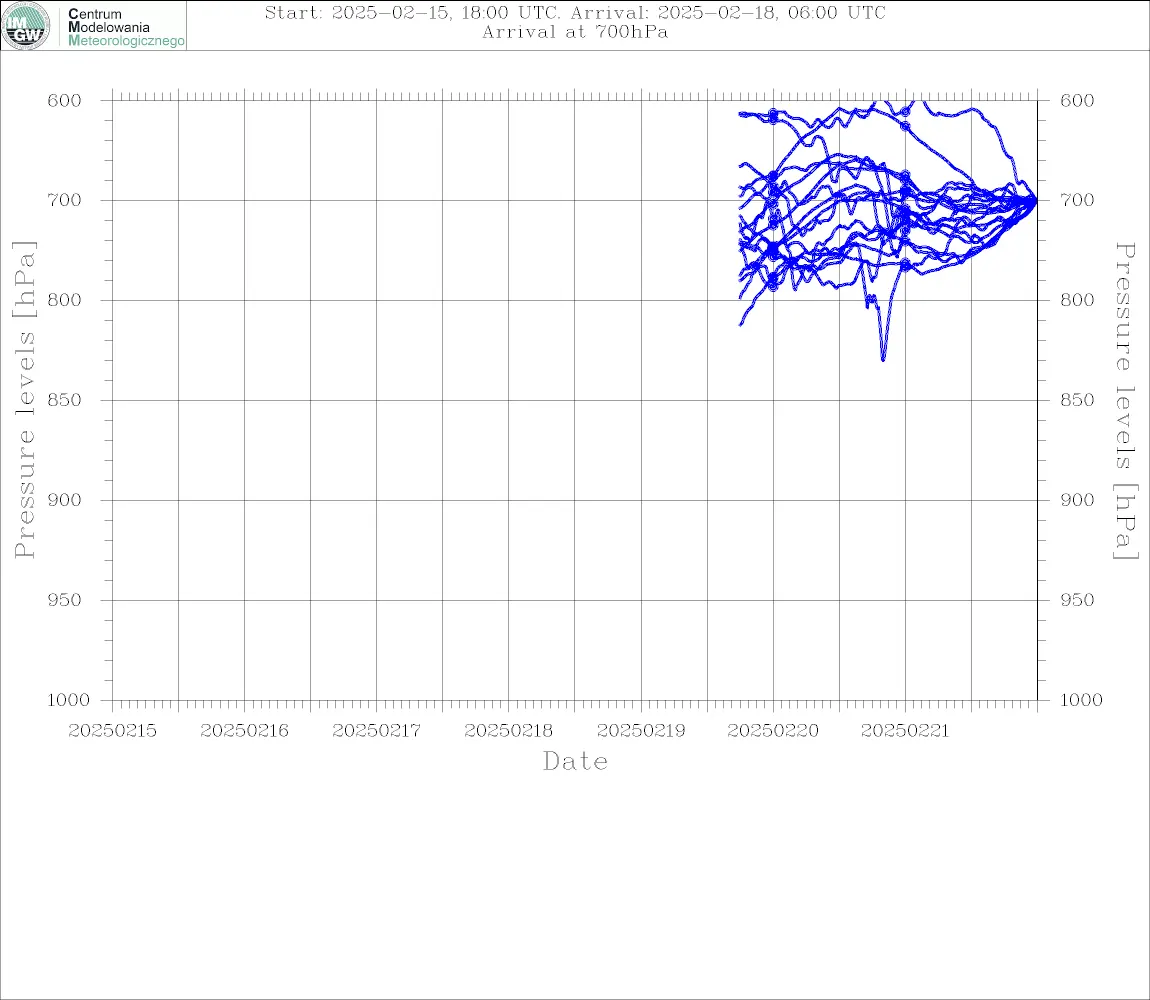Click the right axis 900 label
1150x1000 pixels.
coord(1077,500)
